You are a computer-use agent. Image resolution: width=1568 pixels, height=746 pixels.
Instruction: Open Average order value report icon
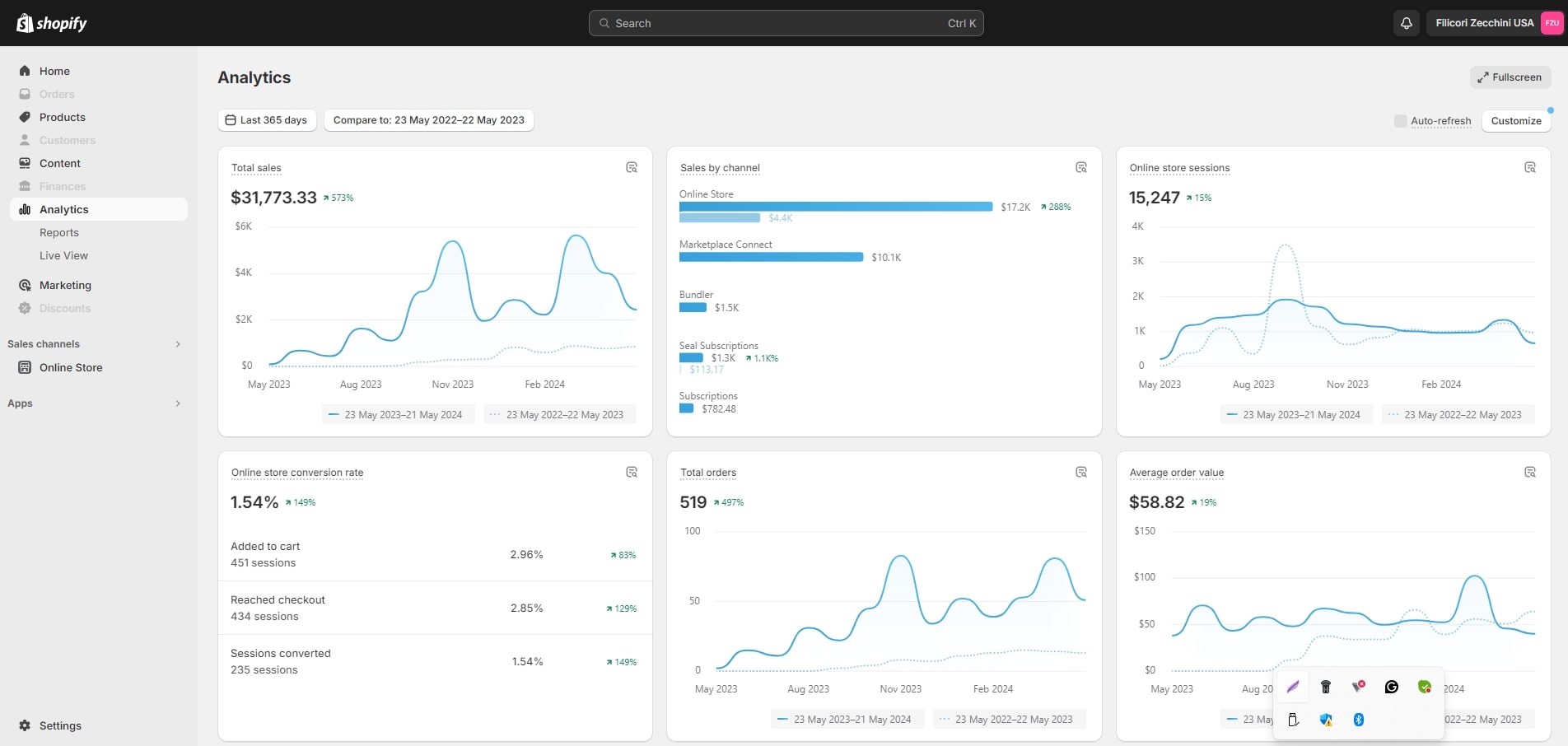click(1530, 472)
